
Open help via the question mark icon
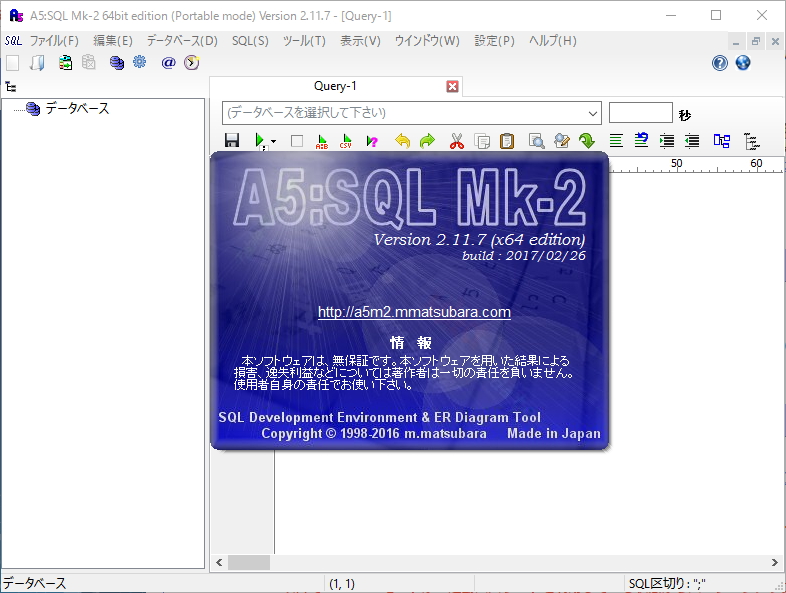coord(720,63)
